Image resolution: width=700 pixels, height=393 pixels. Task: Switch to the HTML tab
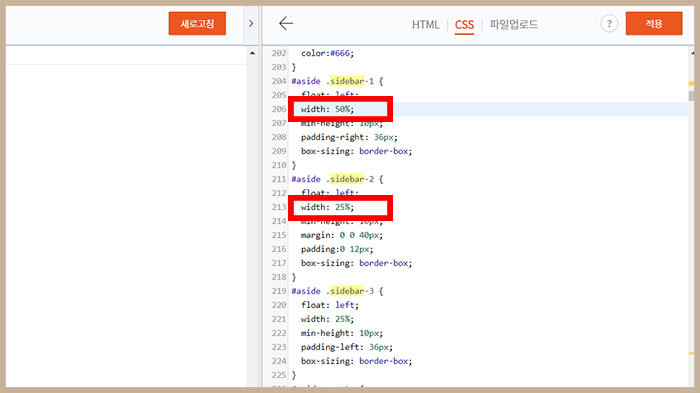click(x=425, y=25)
